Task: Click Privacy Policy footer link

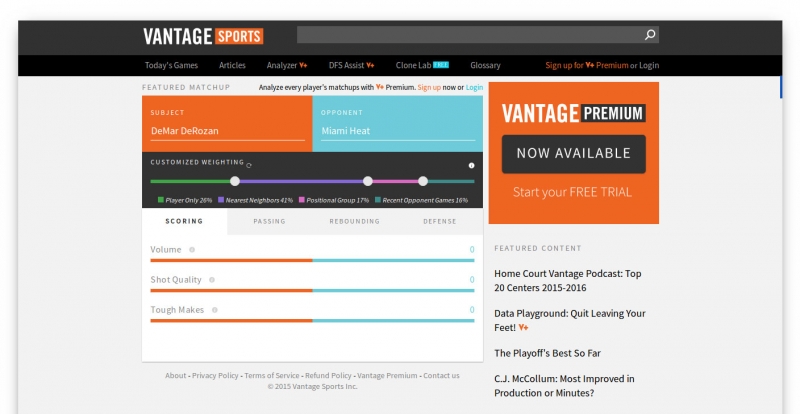Action: (215, 376)
